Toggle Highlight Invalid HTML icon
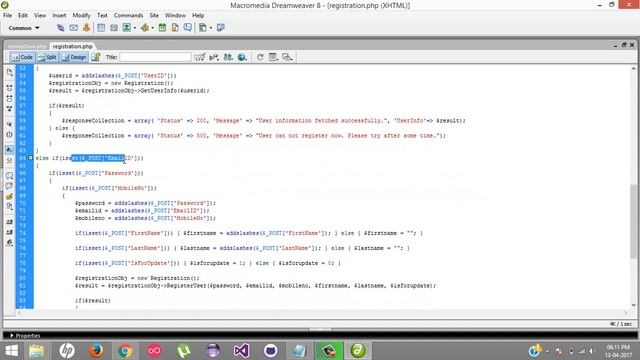The height and width of the screenshot is (360, 640). [x=9, y=160]
